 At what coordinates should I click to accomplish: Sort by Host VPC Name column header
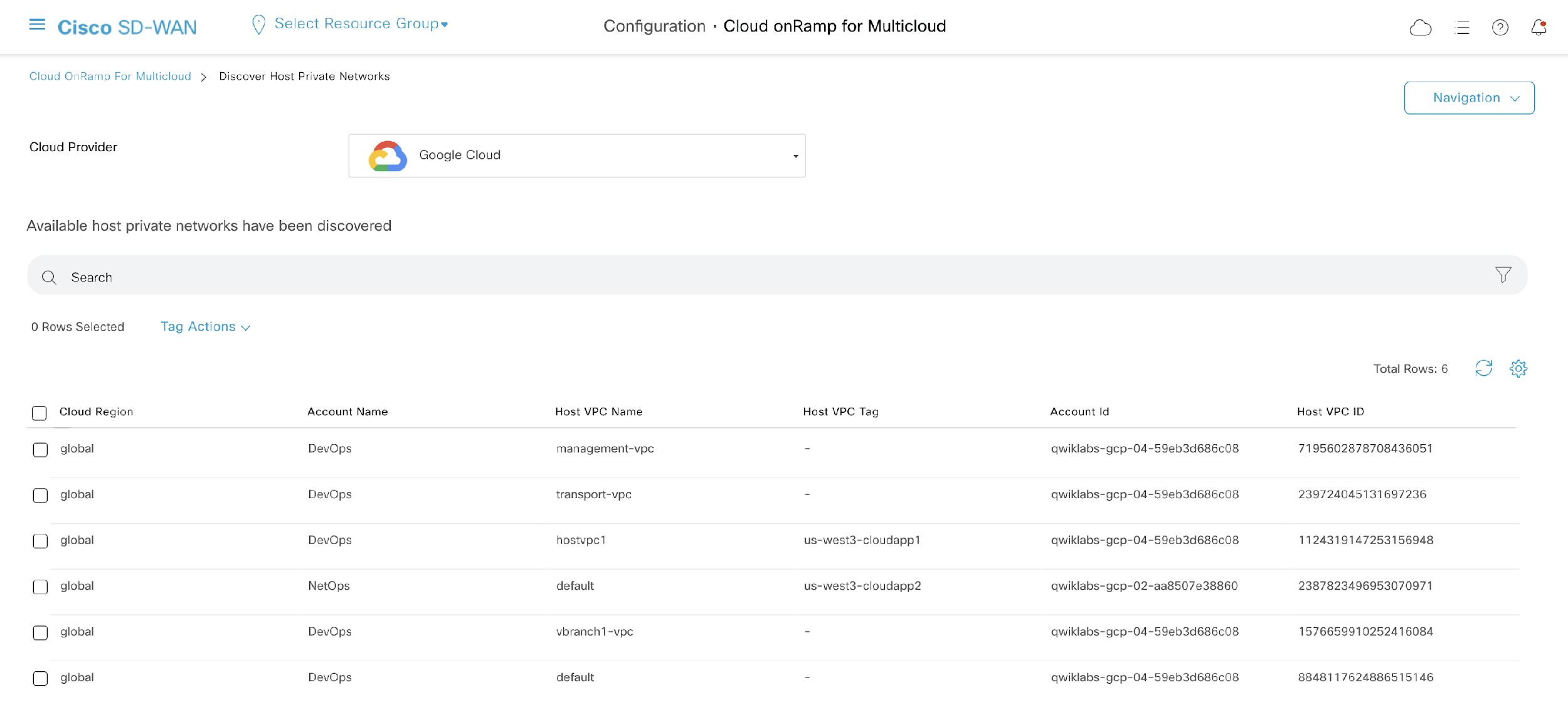pyautogui.click(x=598, y=412)
